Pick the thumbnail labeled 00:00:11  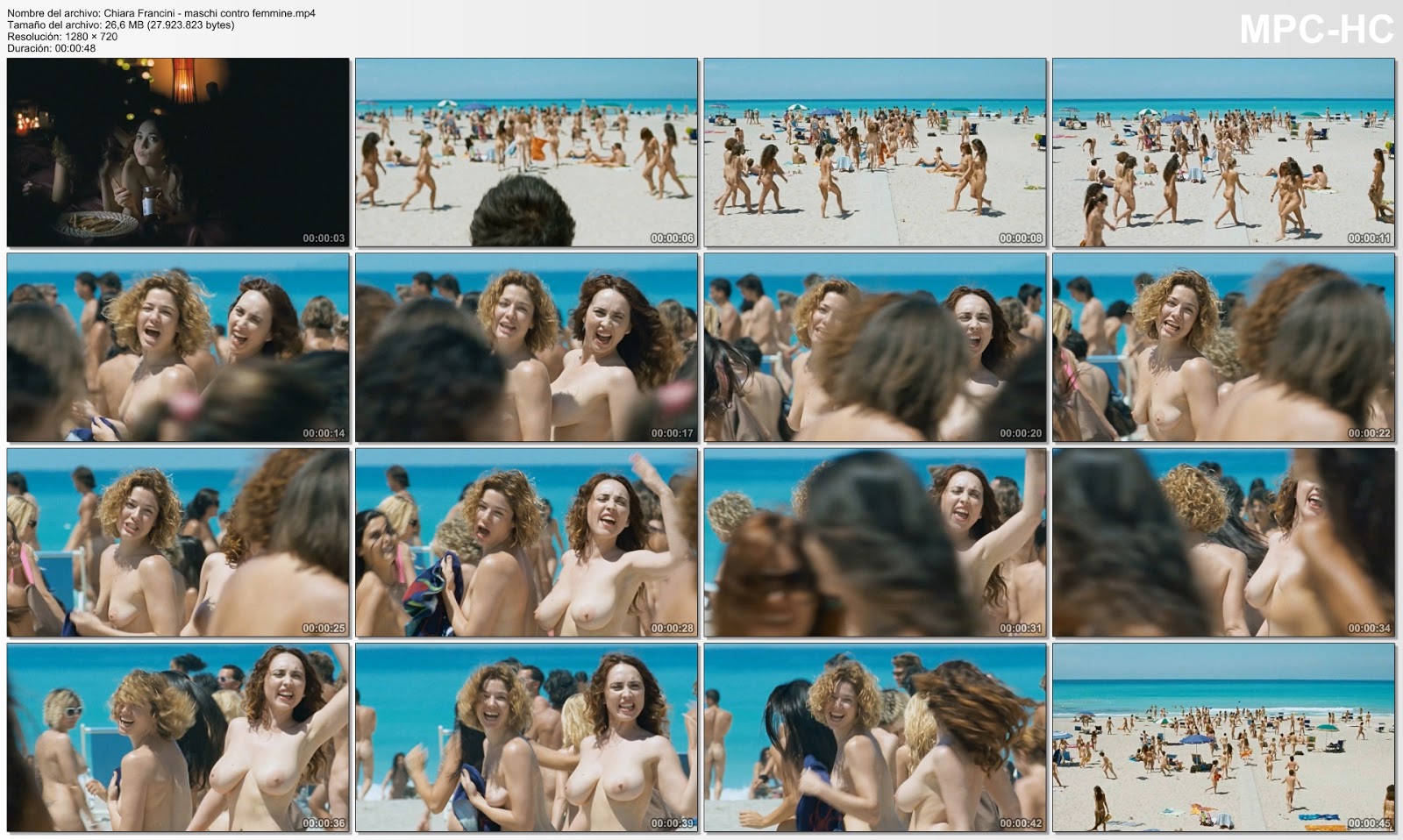pos(1223,153)
